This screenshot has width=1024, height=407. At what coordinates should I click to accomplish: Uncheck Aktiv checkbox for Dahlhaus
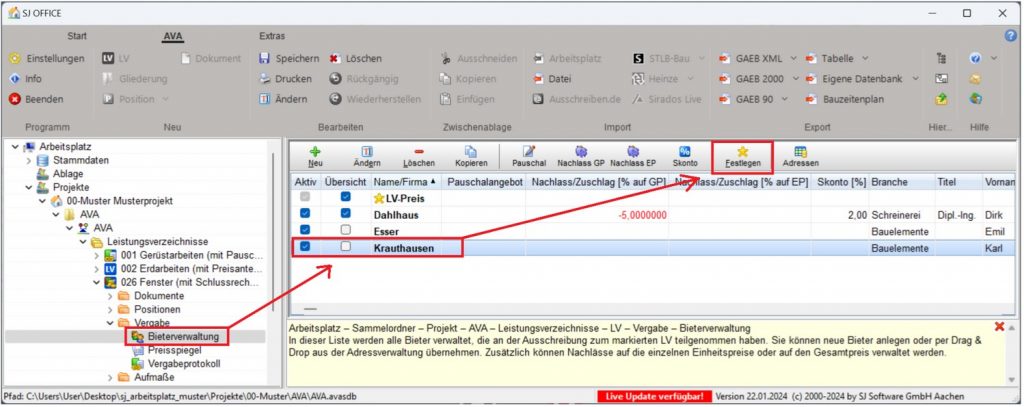pyautogui.click(x=305, y=213)
